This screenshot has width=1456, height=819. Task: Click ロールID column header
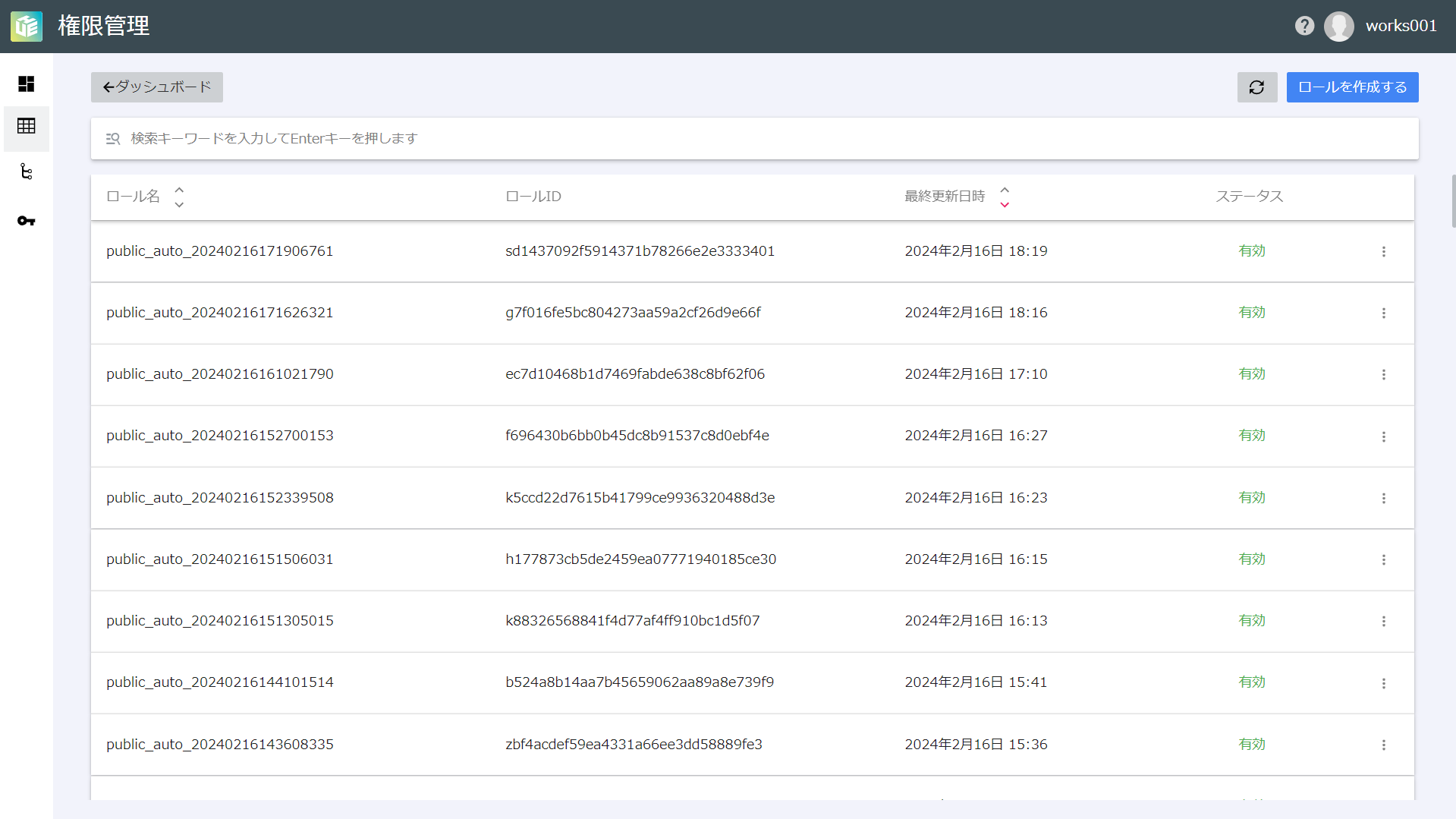point(533,197)
